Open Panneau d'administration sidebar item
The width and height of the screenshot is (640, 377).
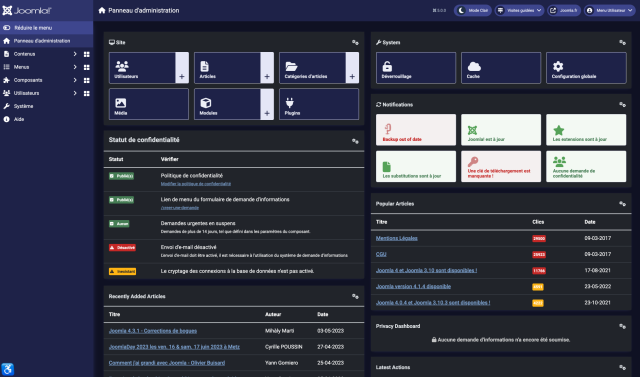(x=47, y=41)
